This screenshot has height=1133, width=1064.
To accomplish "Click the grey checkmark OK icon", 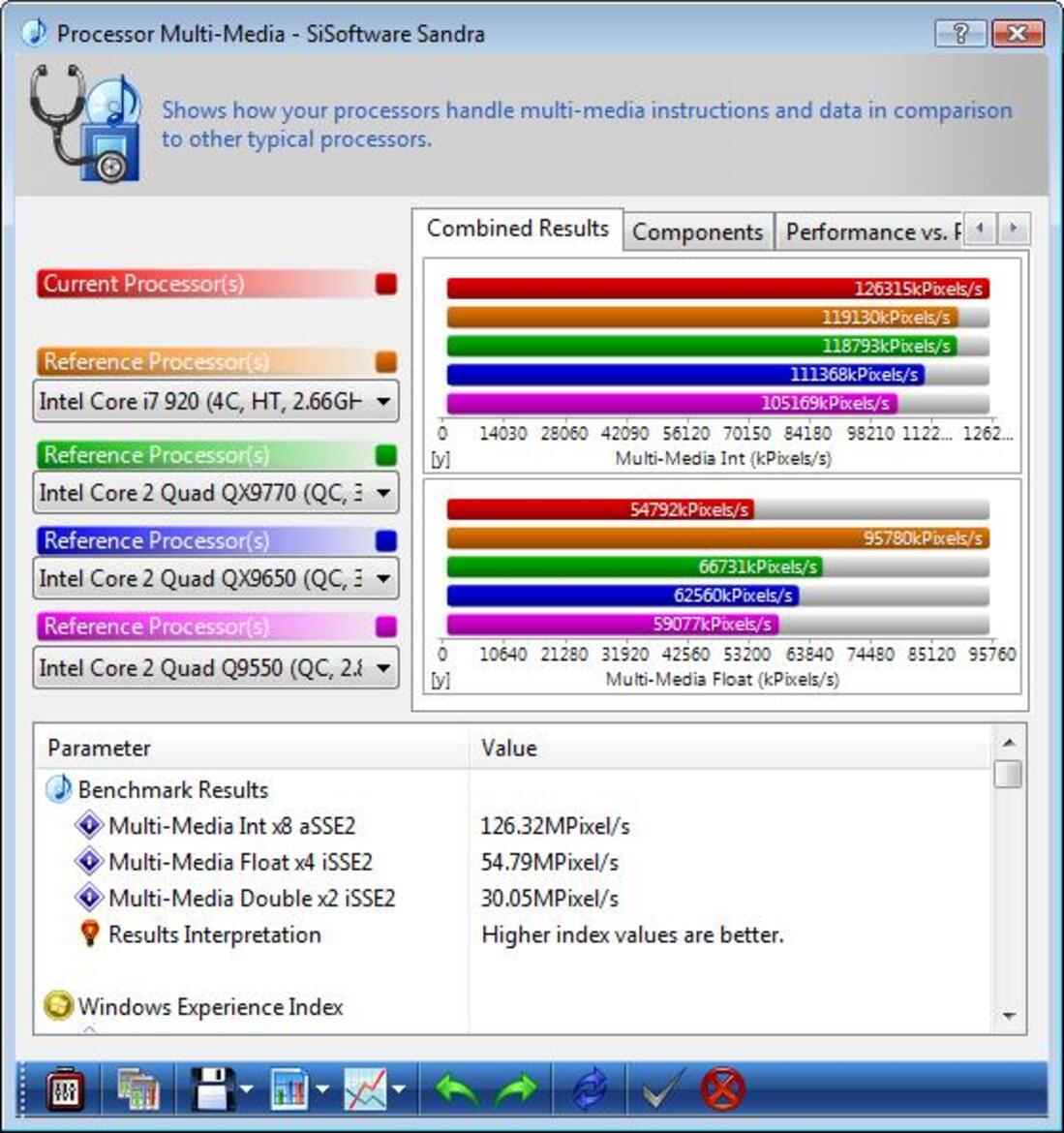I will point(662,1088).
